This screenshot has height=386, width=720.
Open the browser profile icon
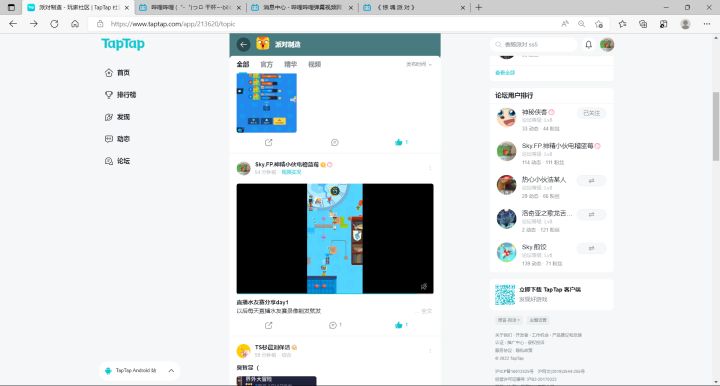coord(685,24)
